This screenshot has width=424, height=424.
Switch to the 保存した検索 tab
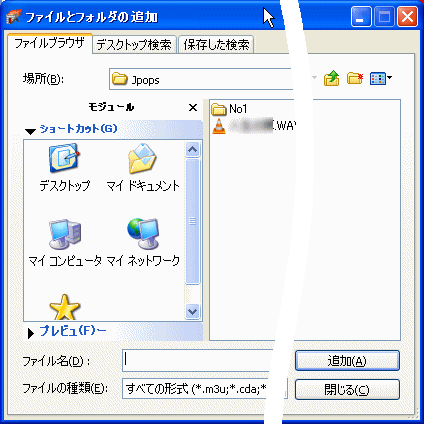pyautogui.click(x=216, y=44)
